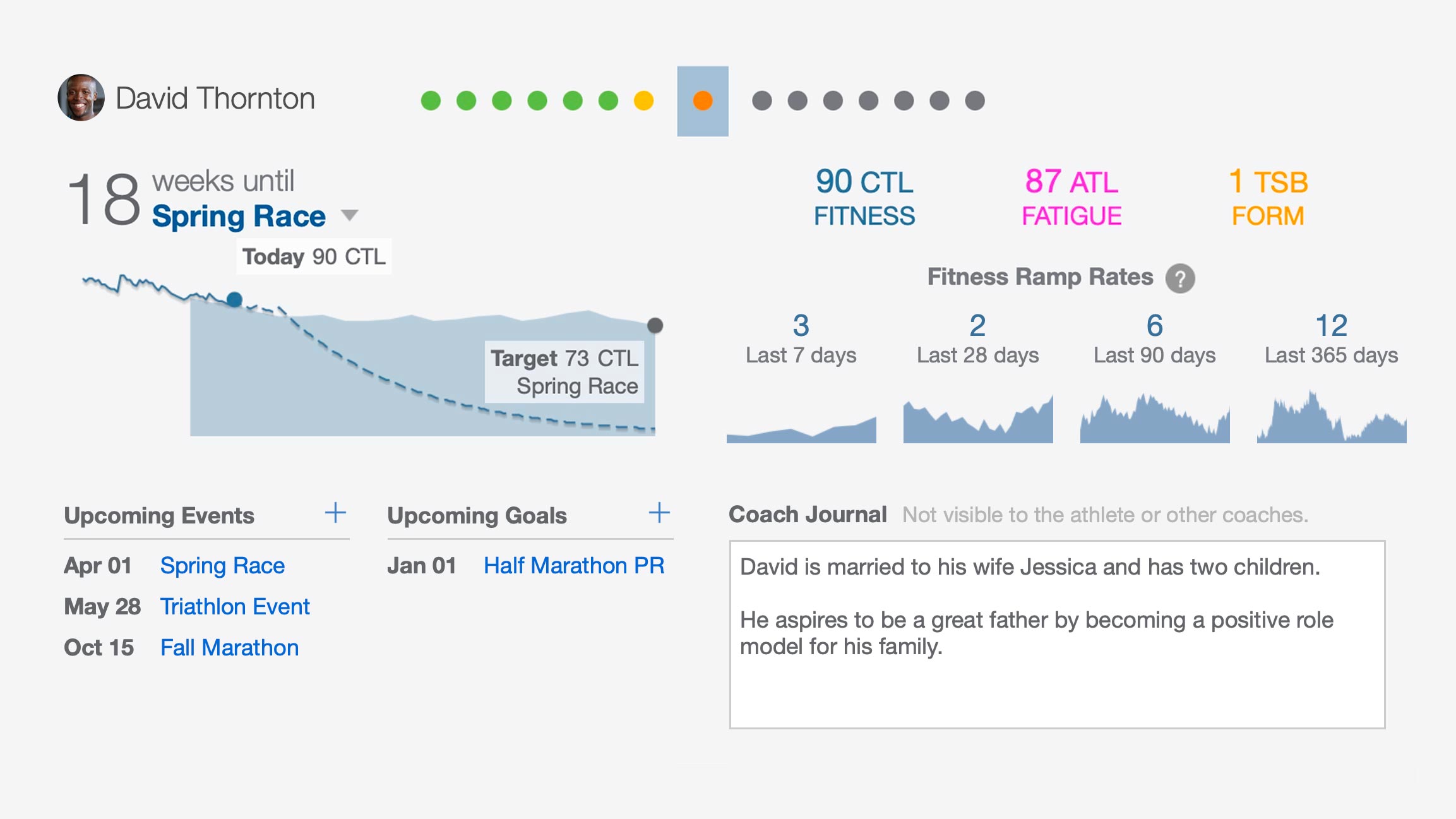Select the Today CTL point on chart
This screenshot has width=1456, height=819.
point(234,299)
